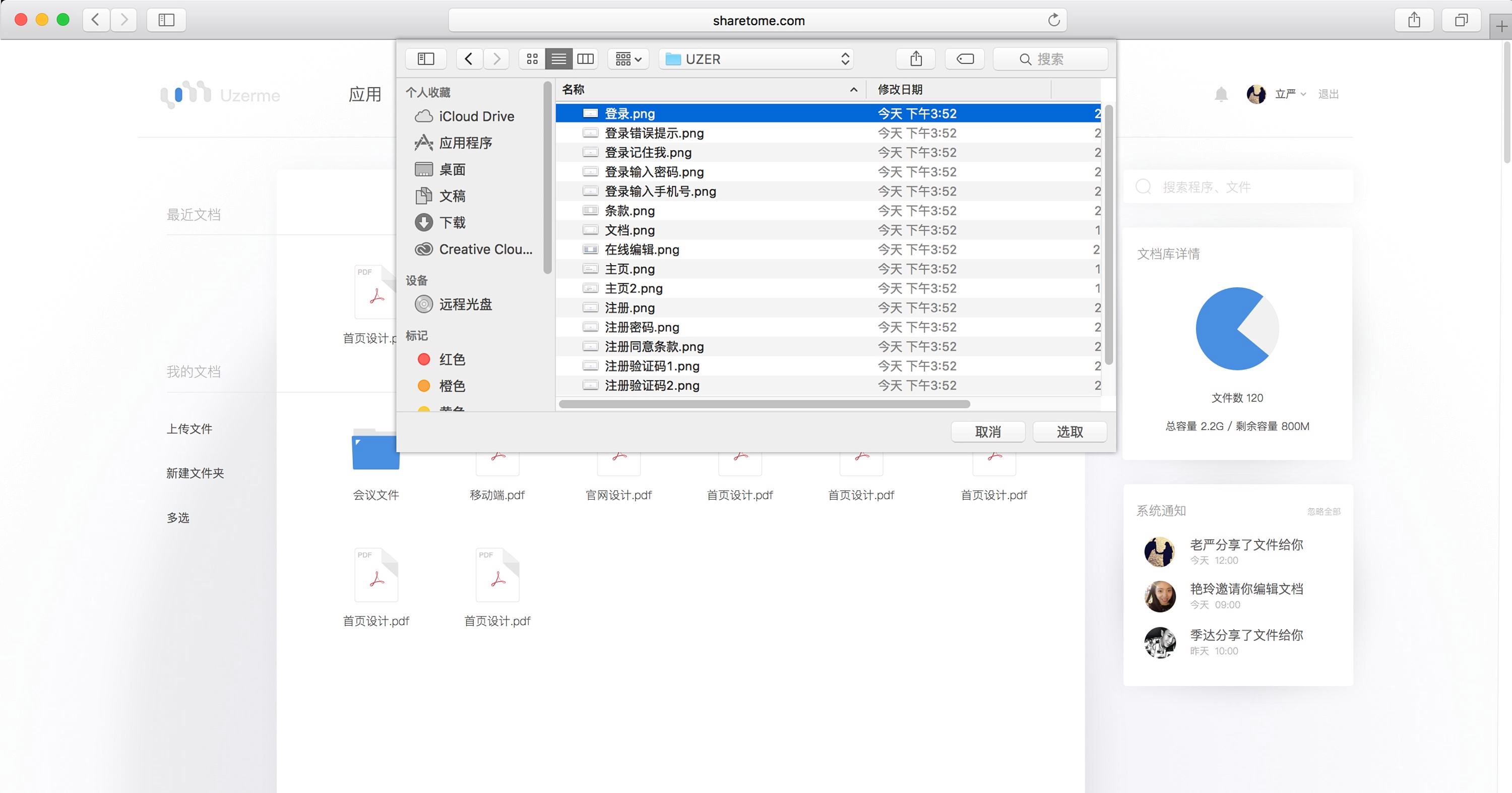Click the file dialog search field
Screen dimensions: 1512x793
pos(1051,58)
